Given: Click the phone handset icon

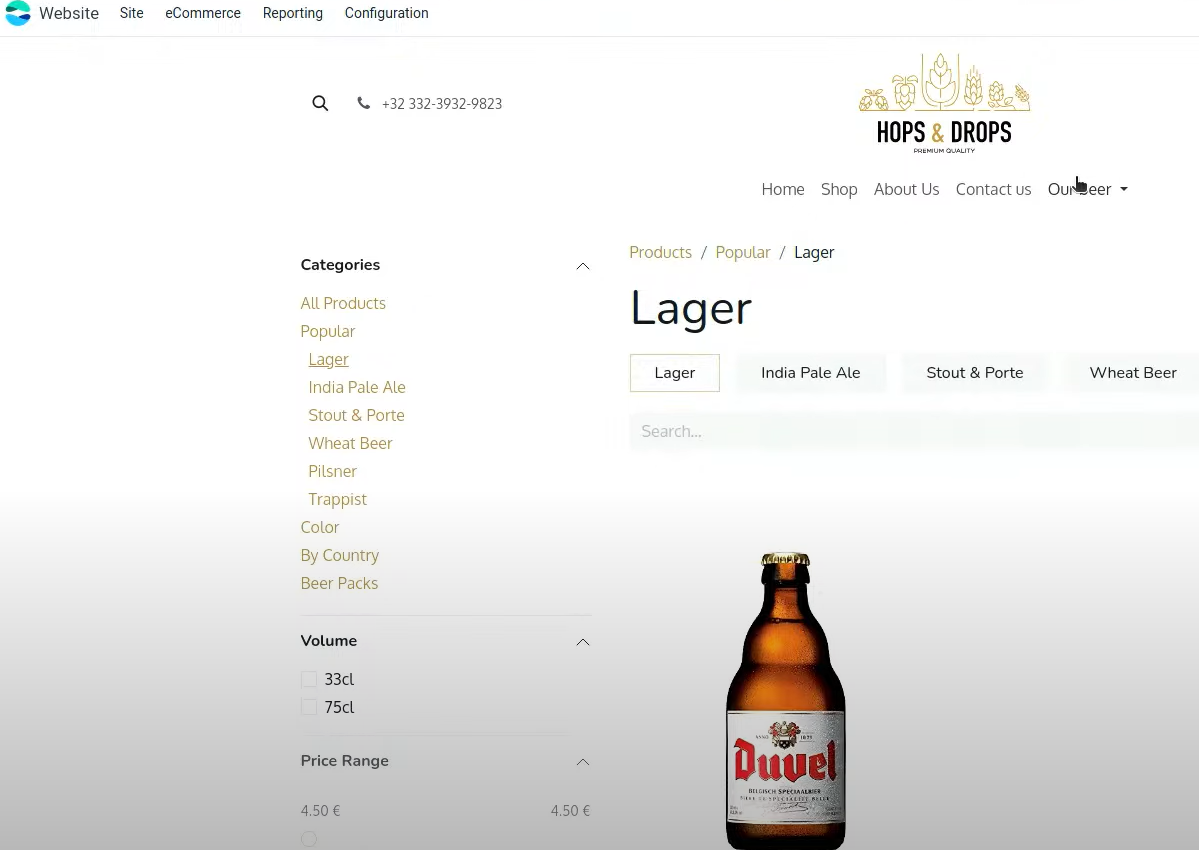Looking at the screenshot, I should pos(363,103).
